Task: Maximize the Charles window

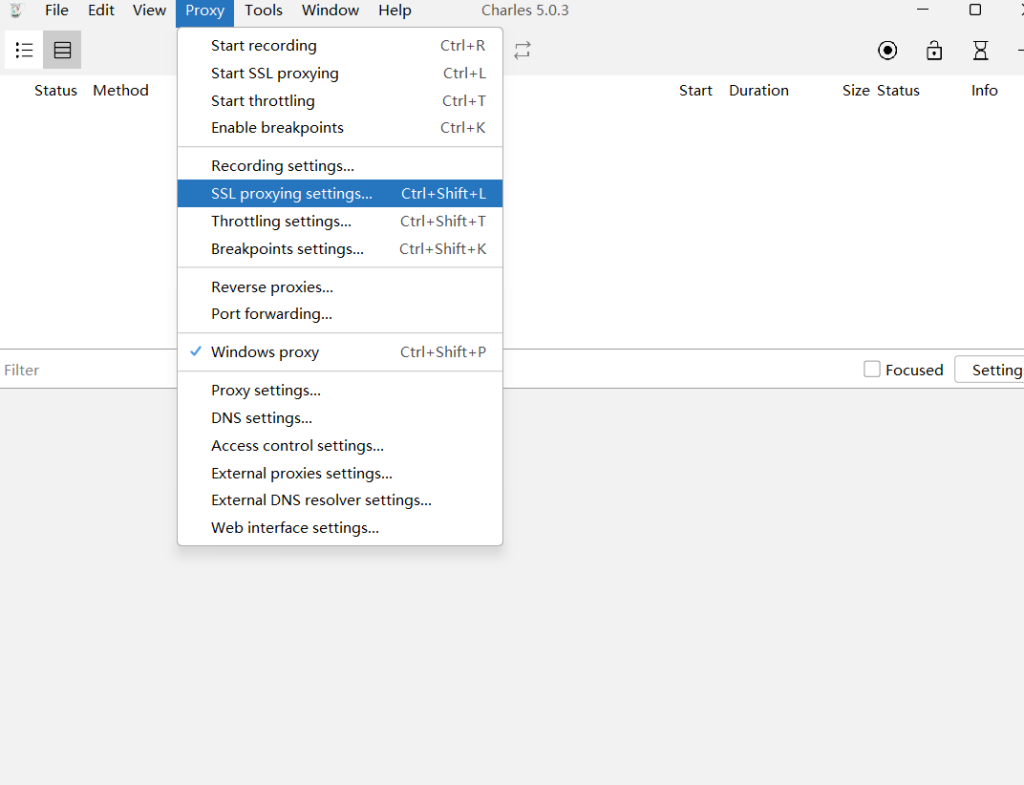Action: click(x=975, y=11)
